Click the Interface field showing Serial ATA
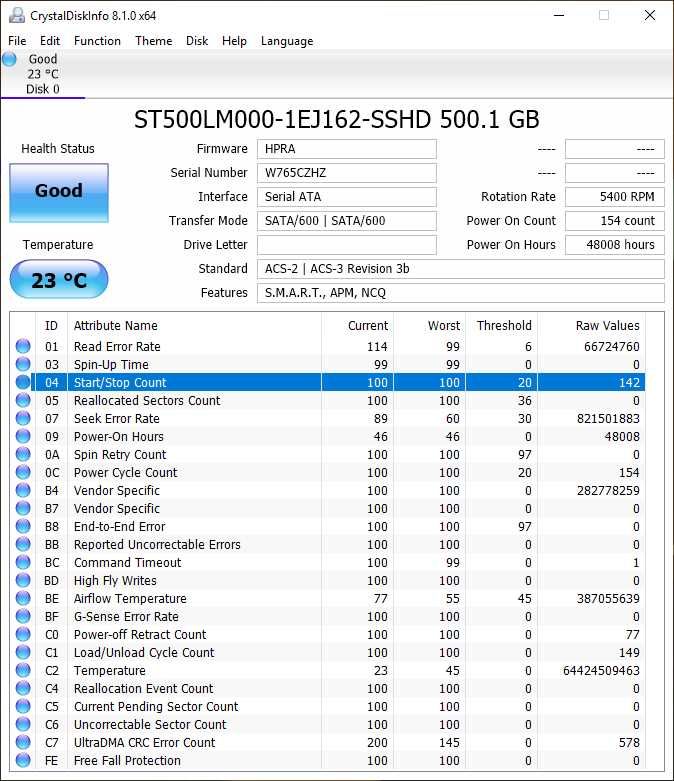 [347, 197]
